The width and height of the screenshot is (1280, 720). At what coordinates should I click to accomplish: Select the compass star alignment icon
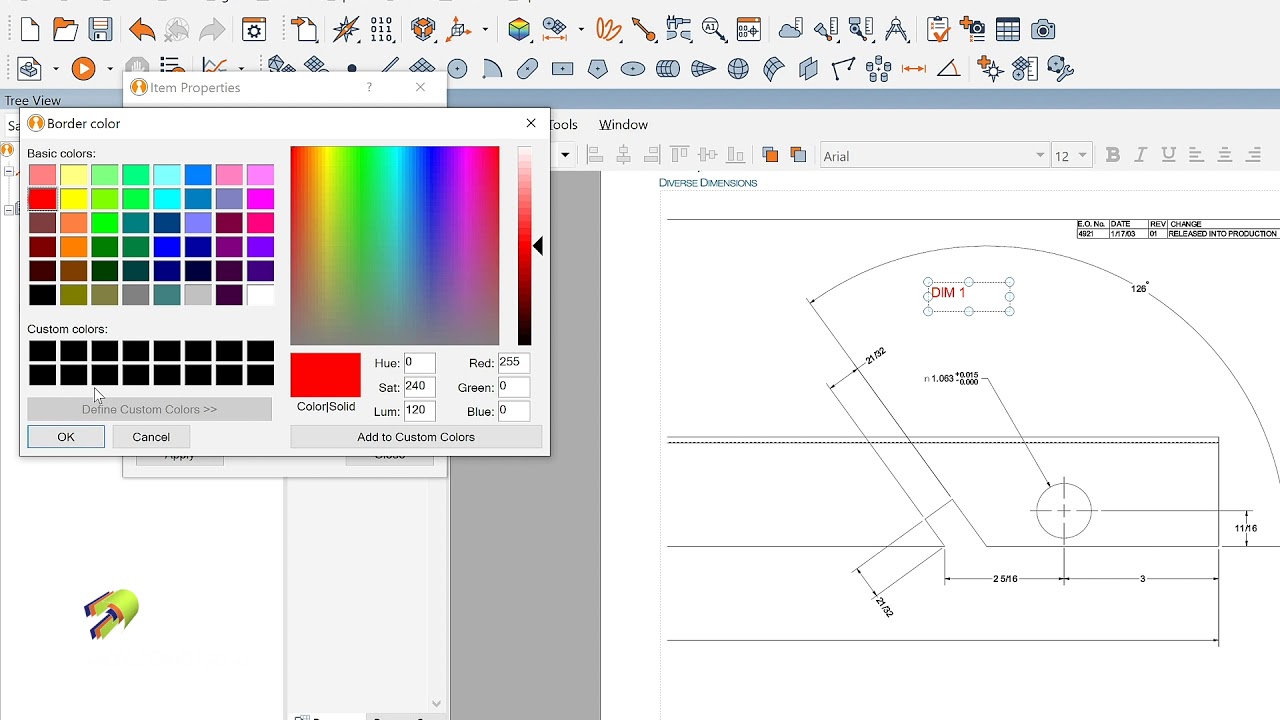click(x=346, y=30)
